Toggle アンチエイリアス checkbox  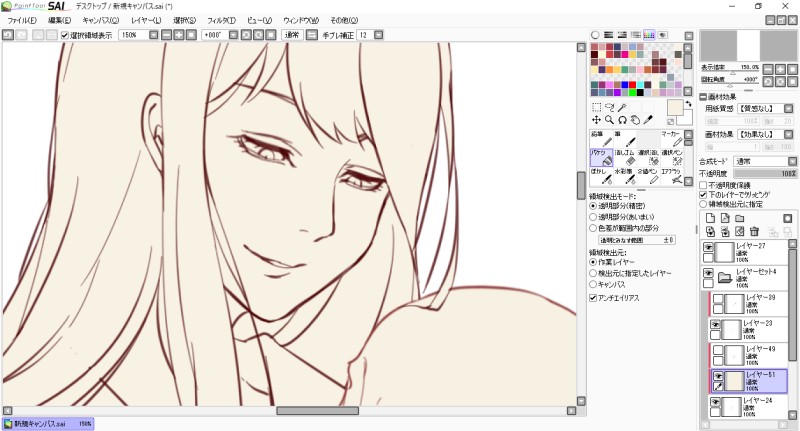click(593, 298)
